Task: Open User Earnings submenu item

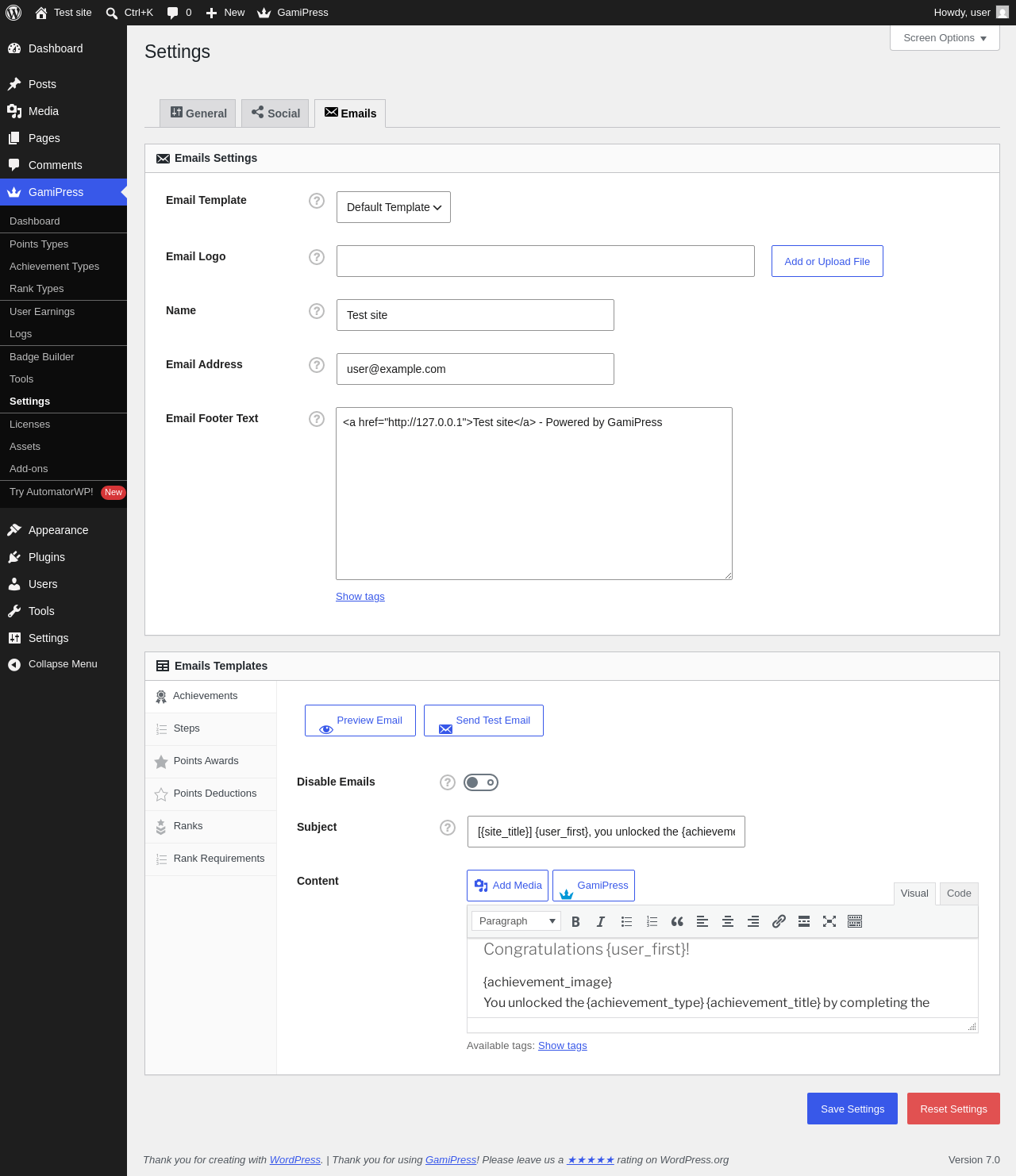Action: point(63,312)
